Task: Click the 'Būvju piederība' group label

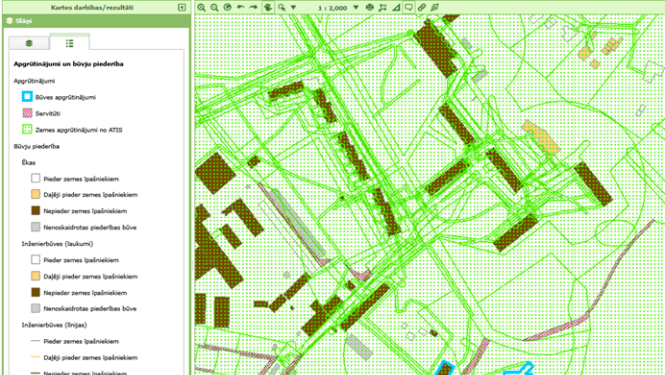Action: point(36,146)
